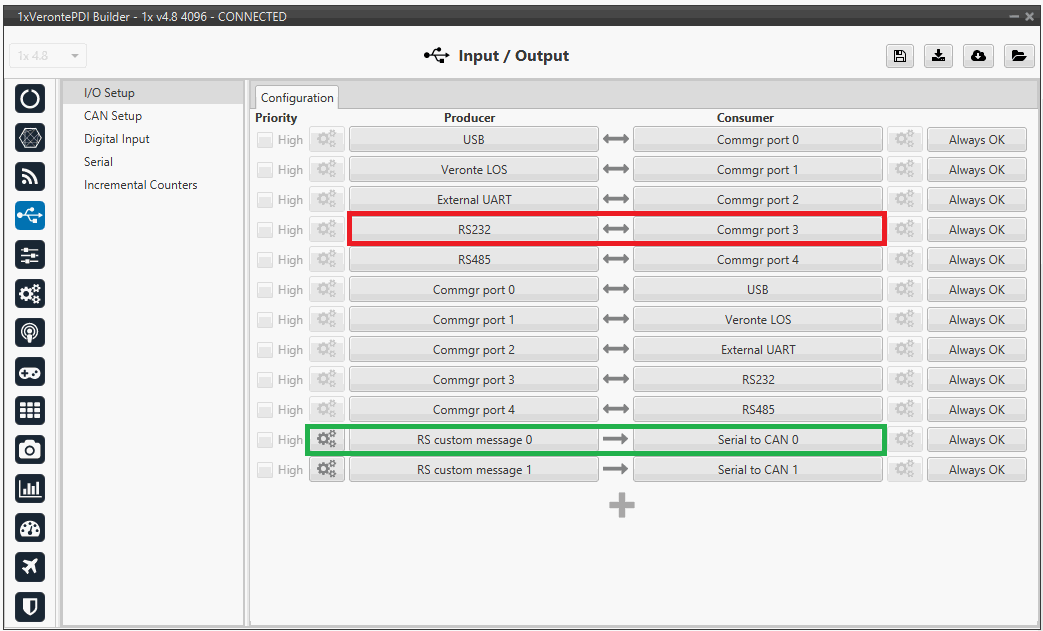Open the gamepad icon in sidebar
The image size is (1043, 631).
click(30, 372)
